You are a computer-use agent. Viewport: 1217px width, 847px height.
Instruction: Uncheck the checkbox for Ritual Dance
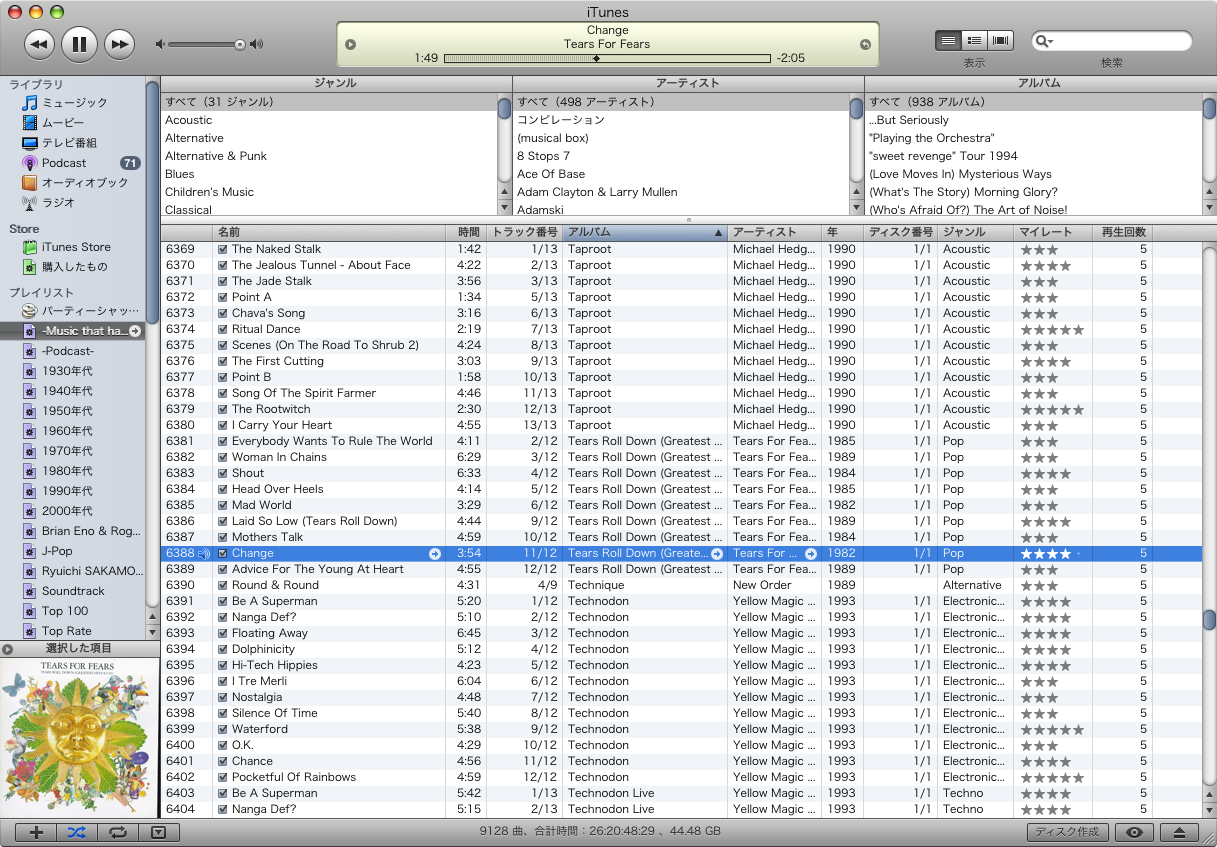223,329
